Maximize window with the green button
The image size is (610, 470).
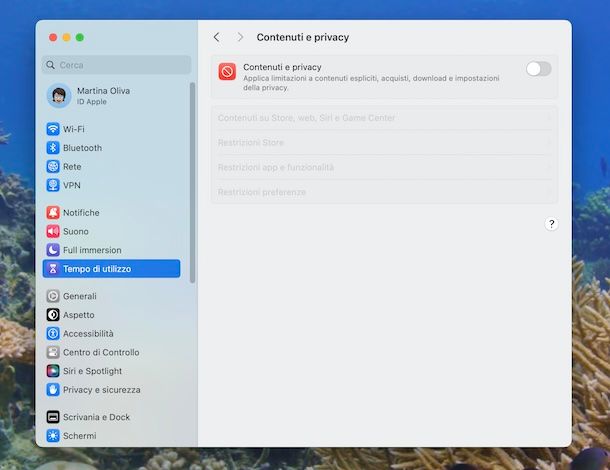[x=80, y=37]
